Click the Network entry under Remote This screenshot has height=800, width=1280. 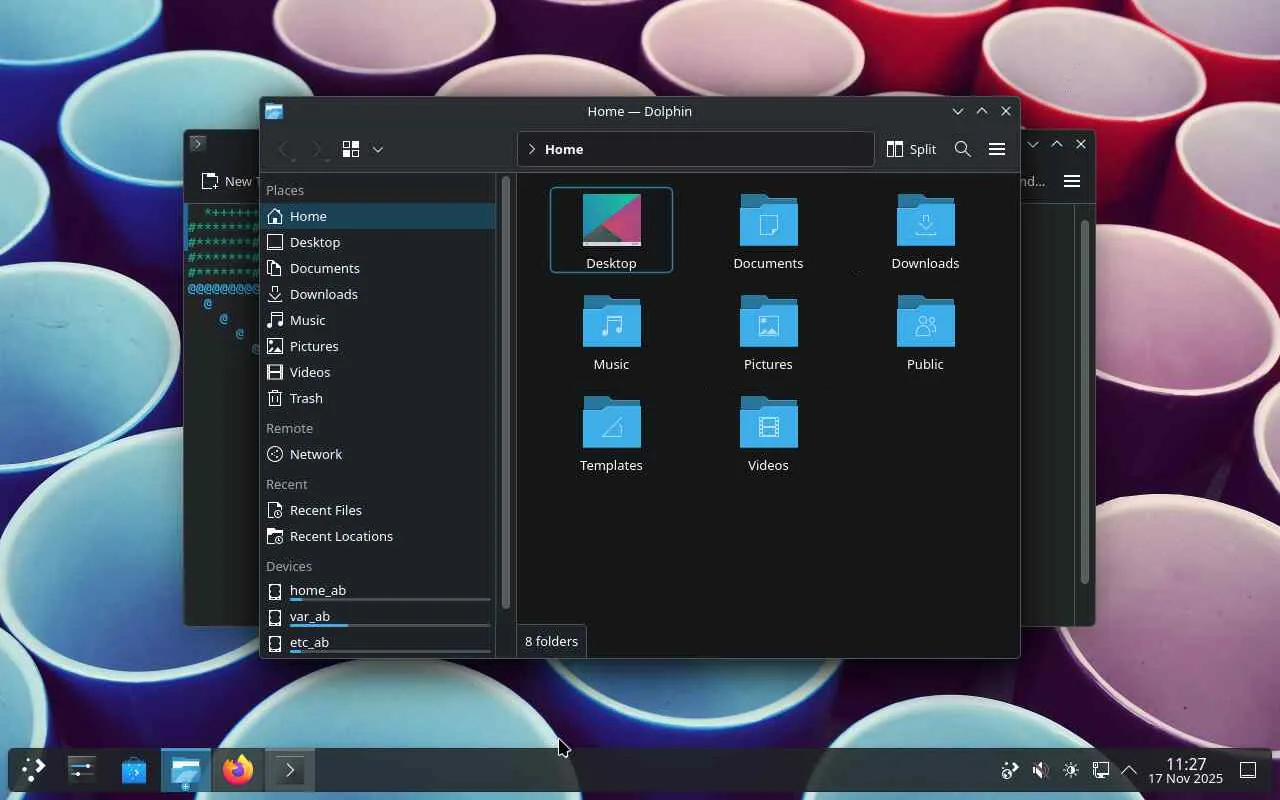(x=315, y=454)
